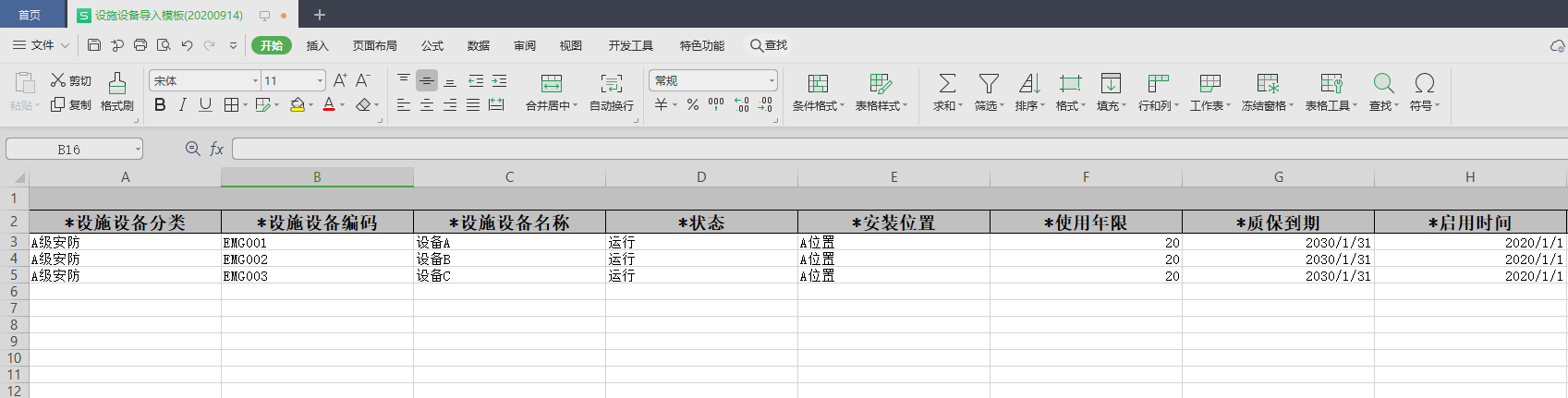This screenshot has width=1568, height=398.
Task: Toggle bottom vertical alignment
Action: click(450, 80)
